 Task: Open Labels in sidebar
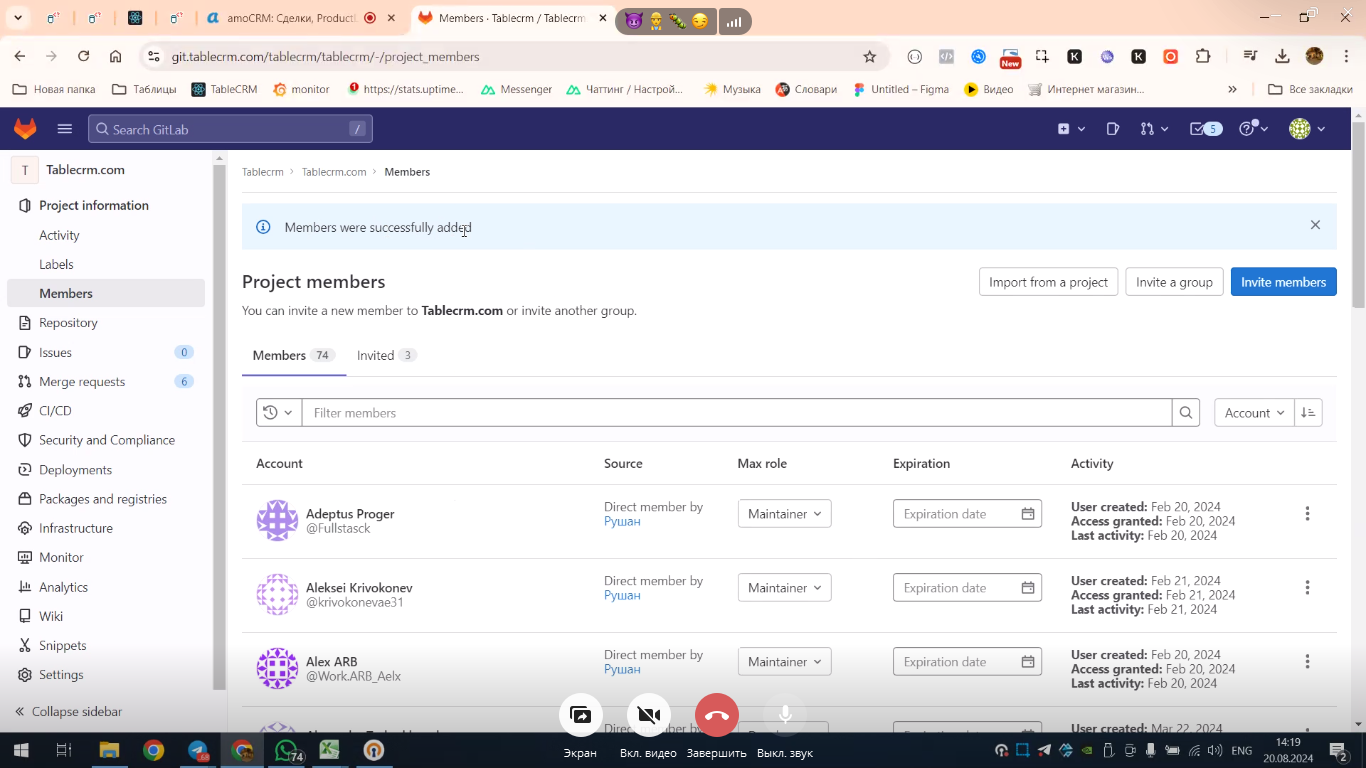(x=106, y=264)
